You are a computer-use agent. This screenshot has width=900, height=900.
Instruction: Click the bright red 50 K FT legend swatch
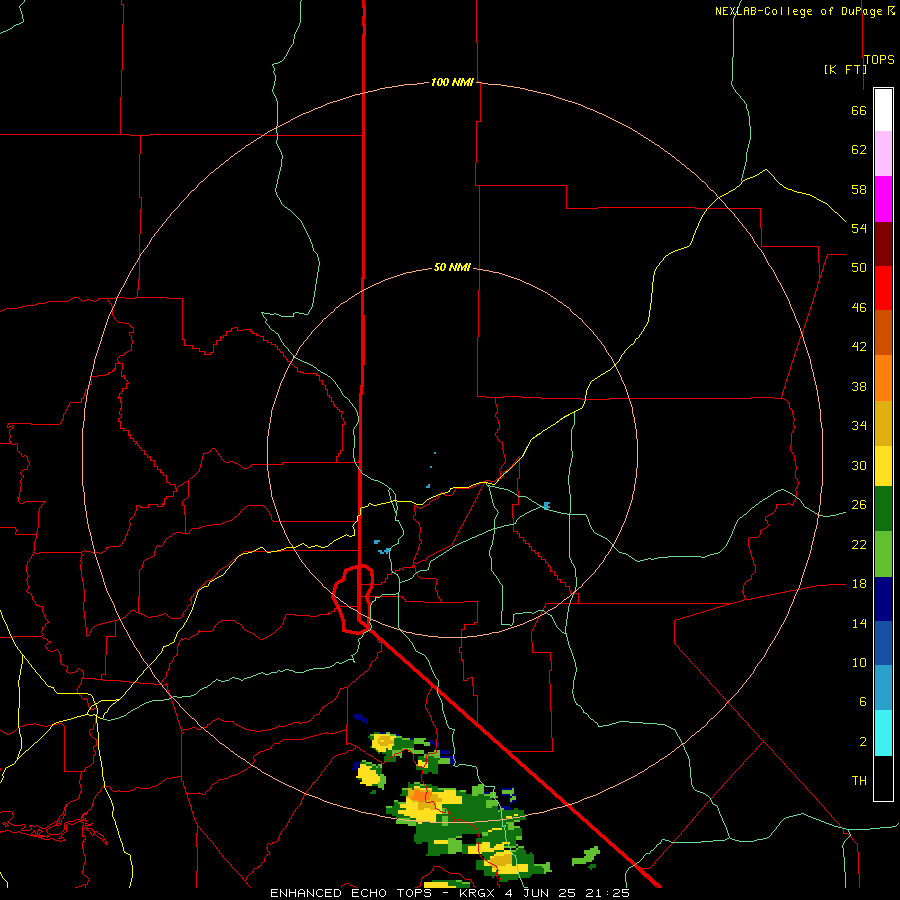(x=883, y=288)
